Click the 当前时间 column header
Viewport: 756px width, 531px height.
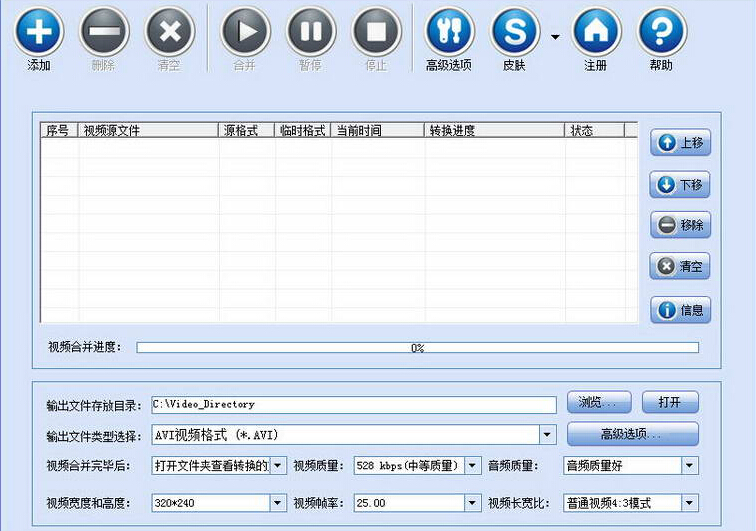378,130
